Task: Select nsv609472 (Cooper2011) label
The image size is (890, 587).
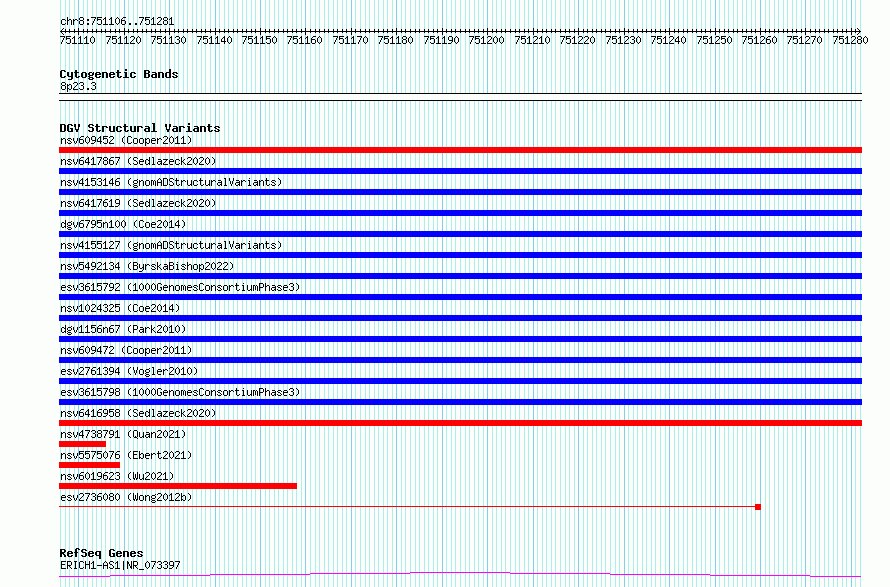Action: (126, 350)
